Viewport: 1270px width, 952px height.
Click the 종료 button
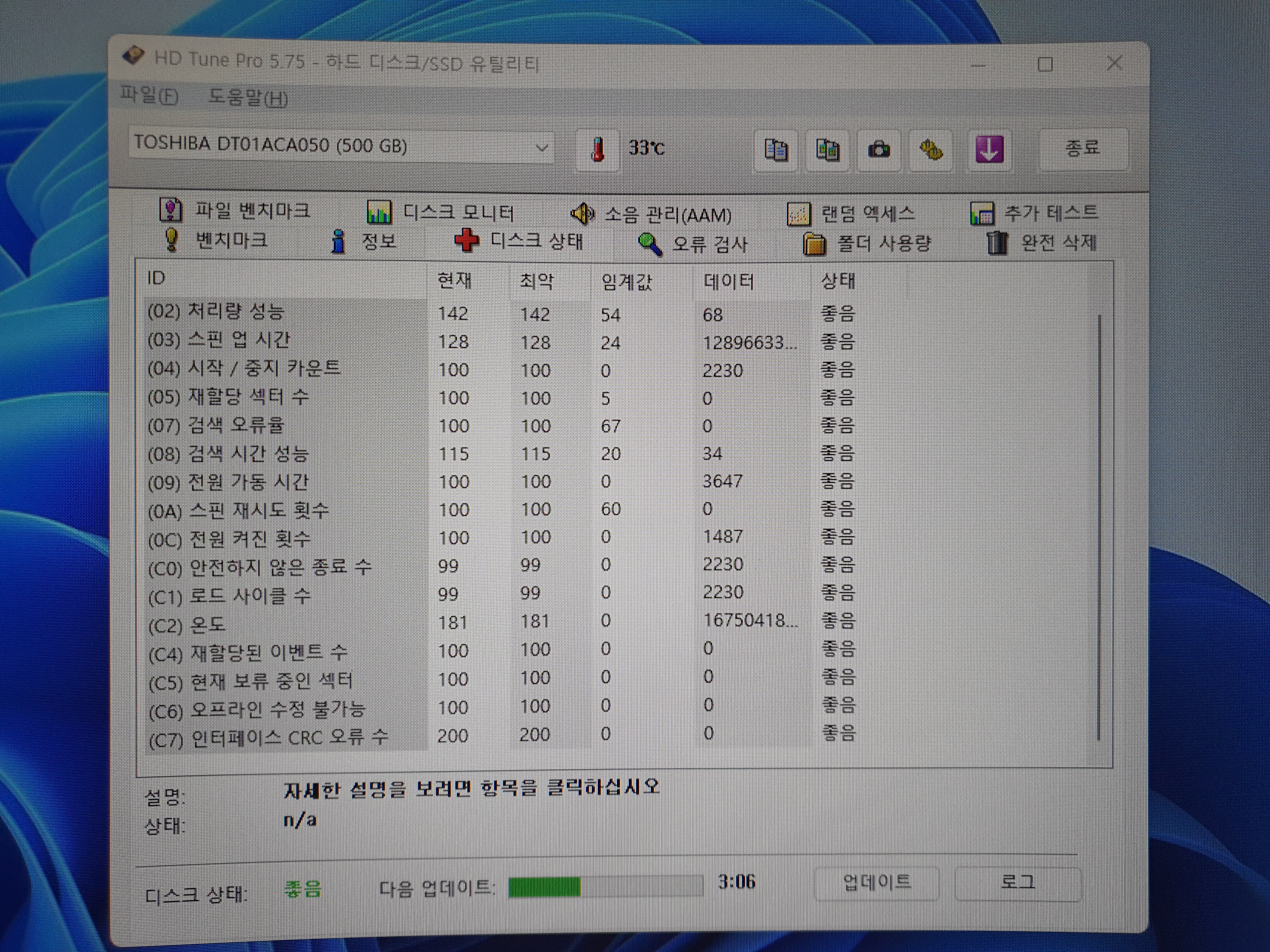coord(1083,148)
